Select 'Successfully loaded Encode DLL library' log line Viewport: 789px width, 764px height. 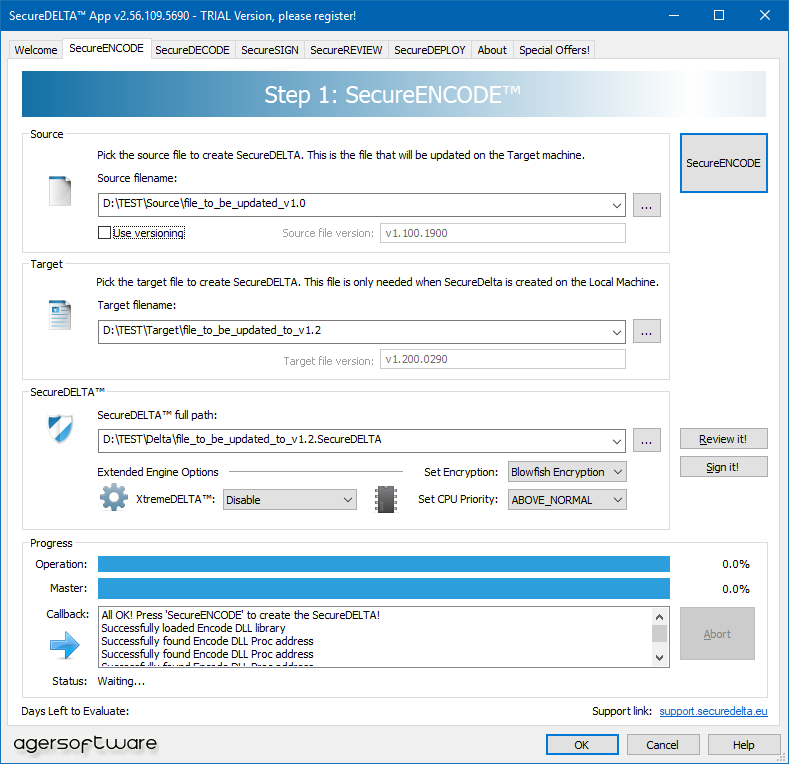(193, 628)
